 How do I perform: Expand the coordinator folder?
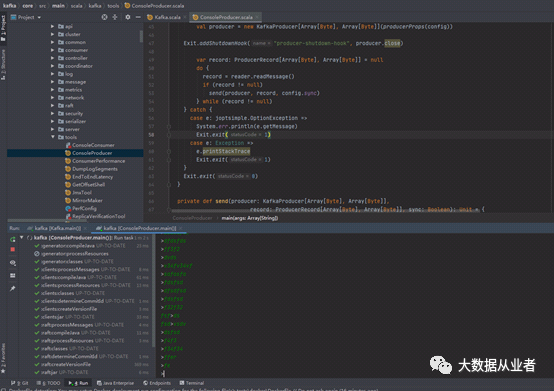[x=52, y=66]
